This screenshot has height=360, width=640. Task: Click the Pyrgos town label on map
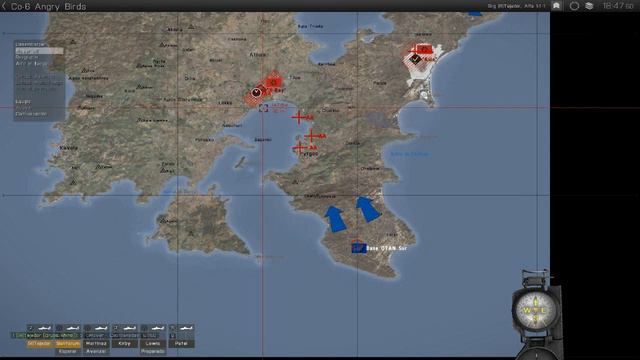tap(309, 154)
